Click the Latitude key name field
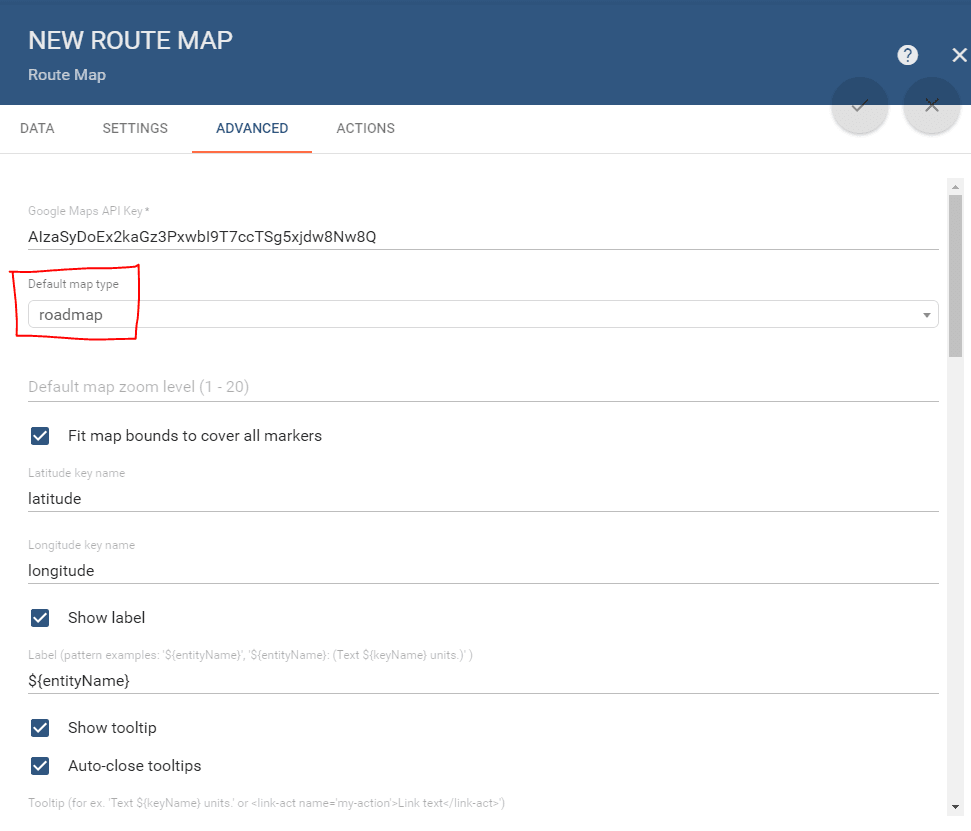Screen dimensions: 971x831 click(482, 498)
